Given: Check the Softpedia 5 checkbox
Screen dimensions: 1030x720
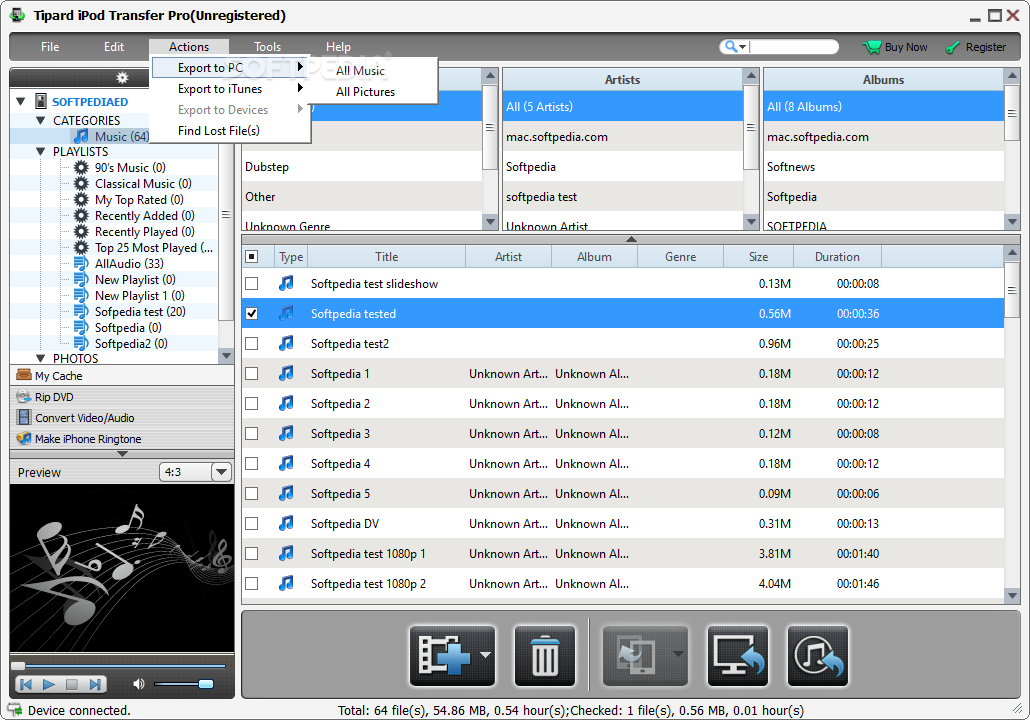Looking at the screenshot, I should coord(252,493).
